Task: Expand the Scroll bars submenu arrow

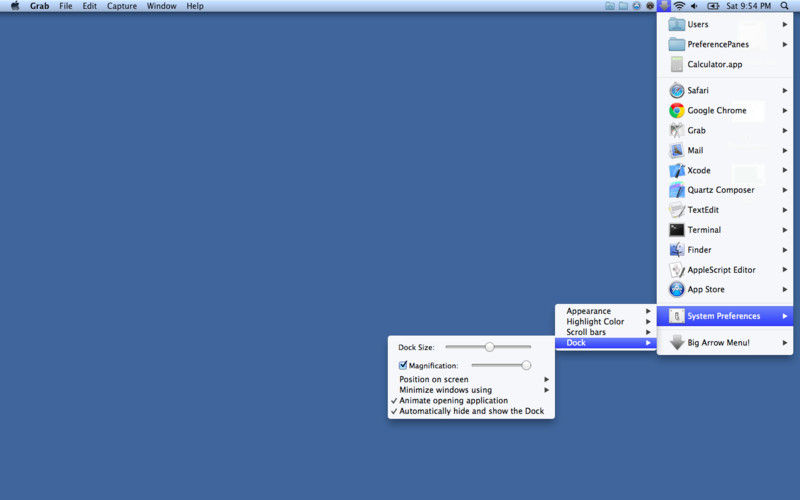Action: 648,332
